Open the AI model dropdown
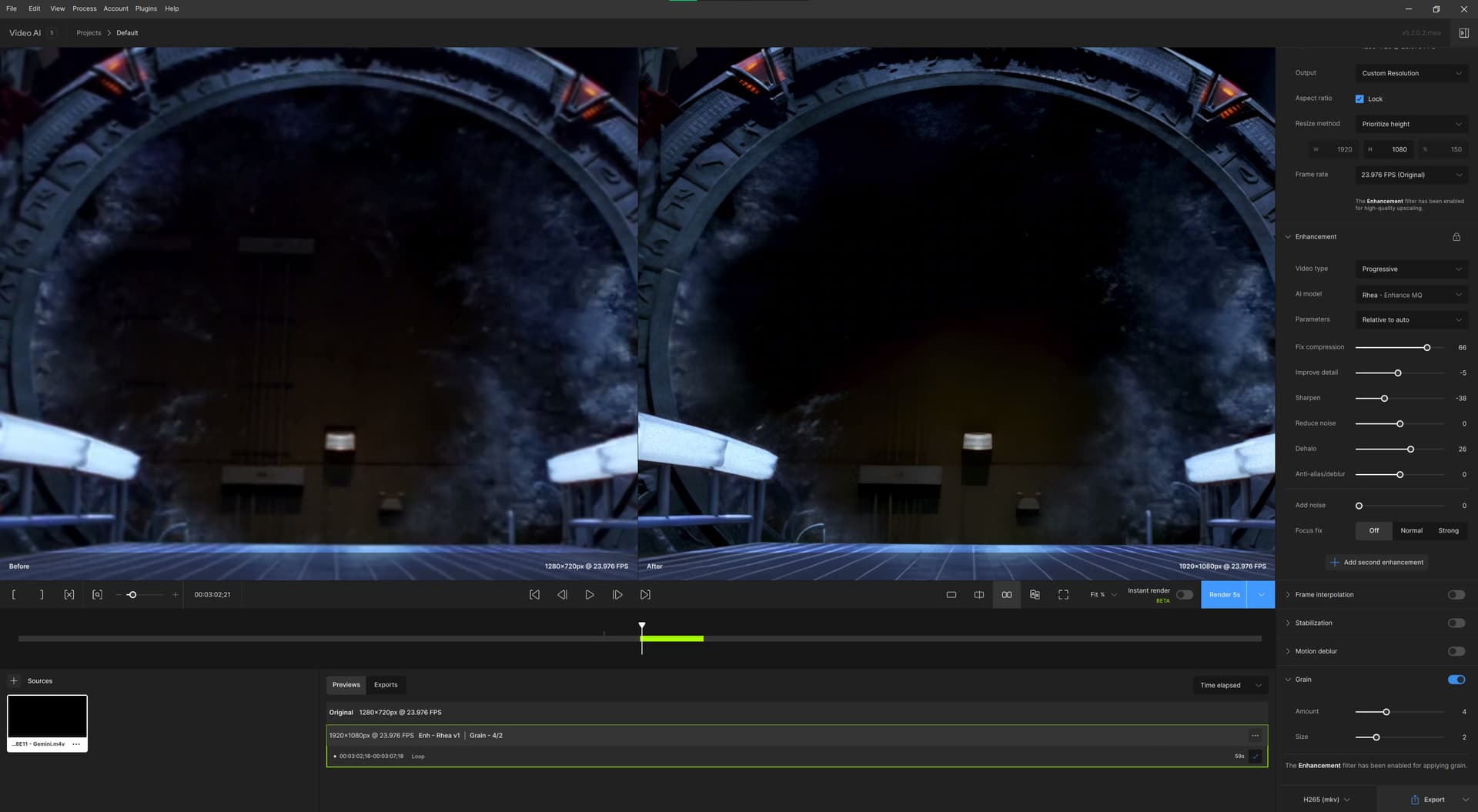This screenshot has height=812, width=1478. (1412, 295)
